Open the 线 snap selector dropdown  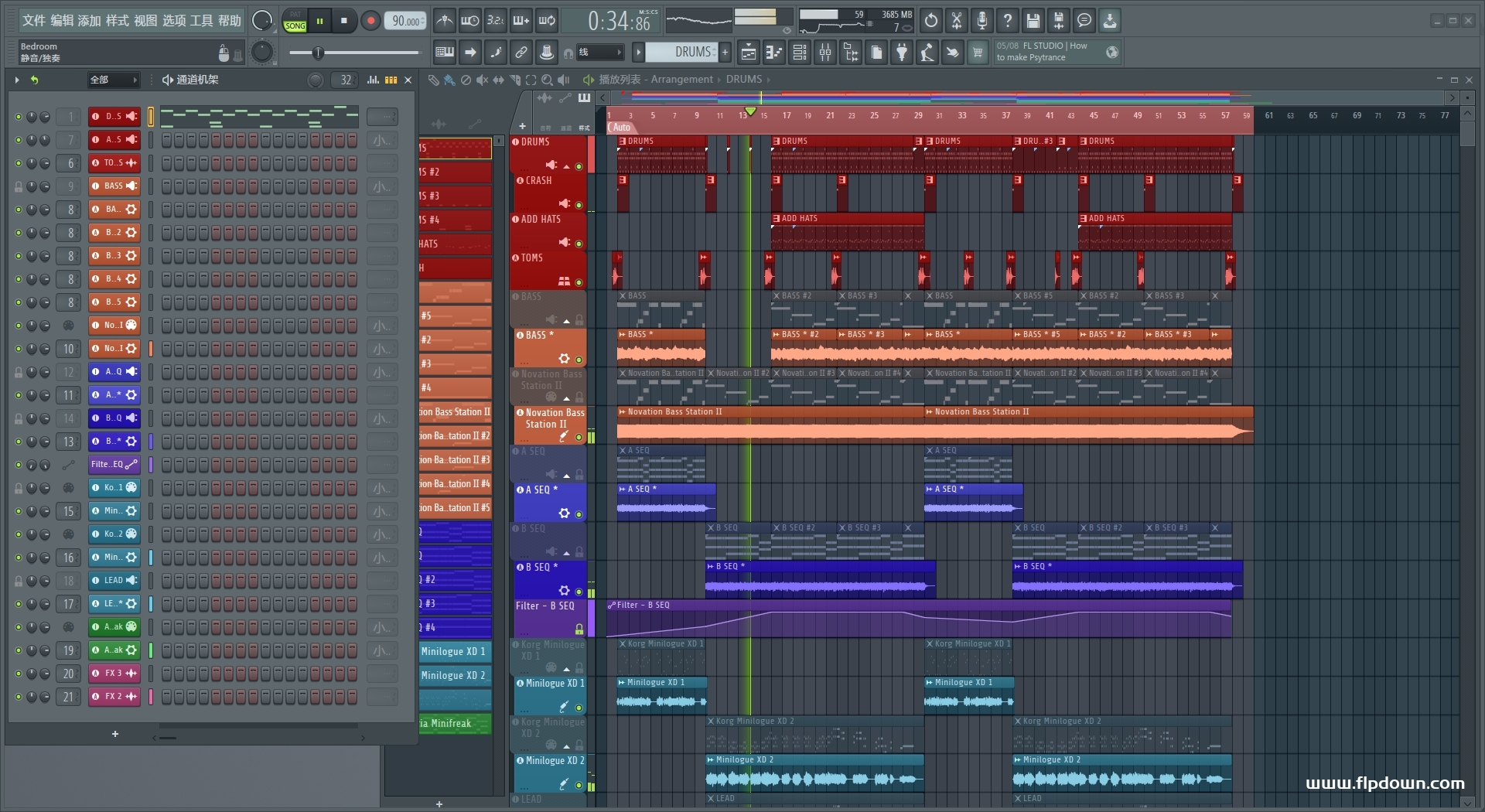[x=600, y=53]
